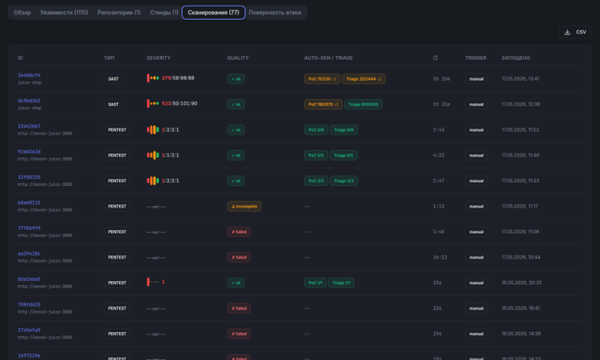Image resolution: width=600 pixels, height=360 pixels.
Task: Click the failed badge in the 10:44 row
Action: coord(239,257)
